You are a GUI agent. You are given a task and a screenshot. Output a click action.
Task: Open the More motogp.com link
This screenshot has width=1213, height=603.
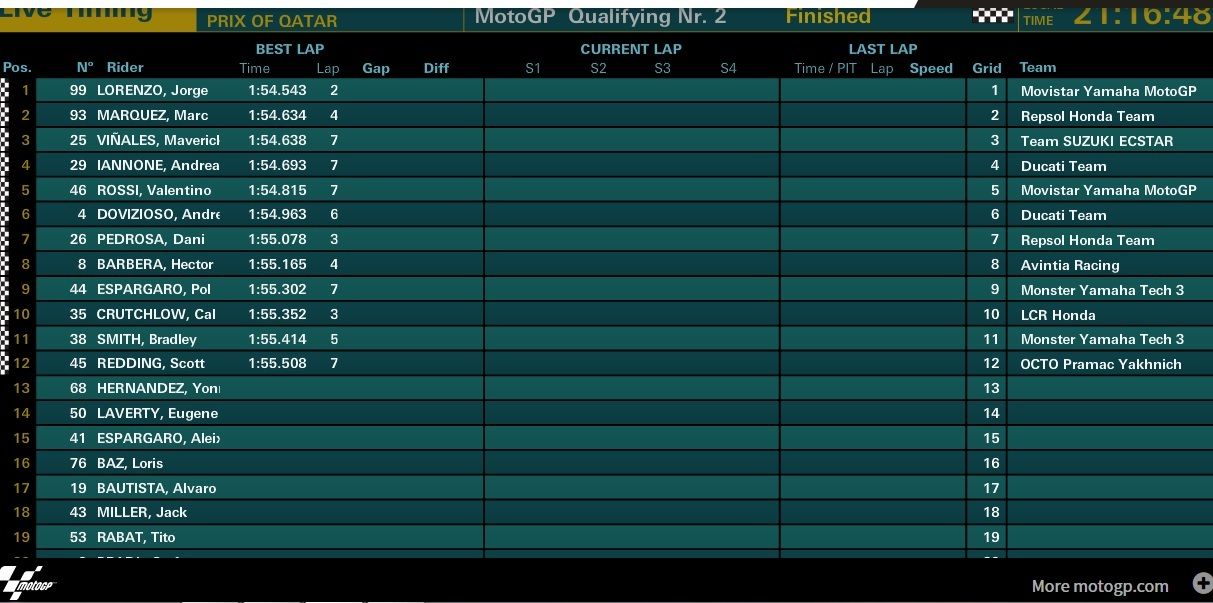(x=1100, y=586)
